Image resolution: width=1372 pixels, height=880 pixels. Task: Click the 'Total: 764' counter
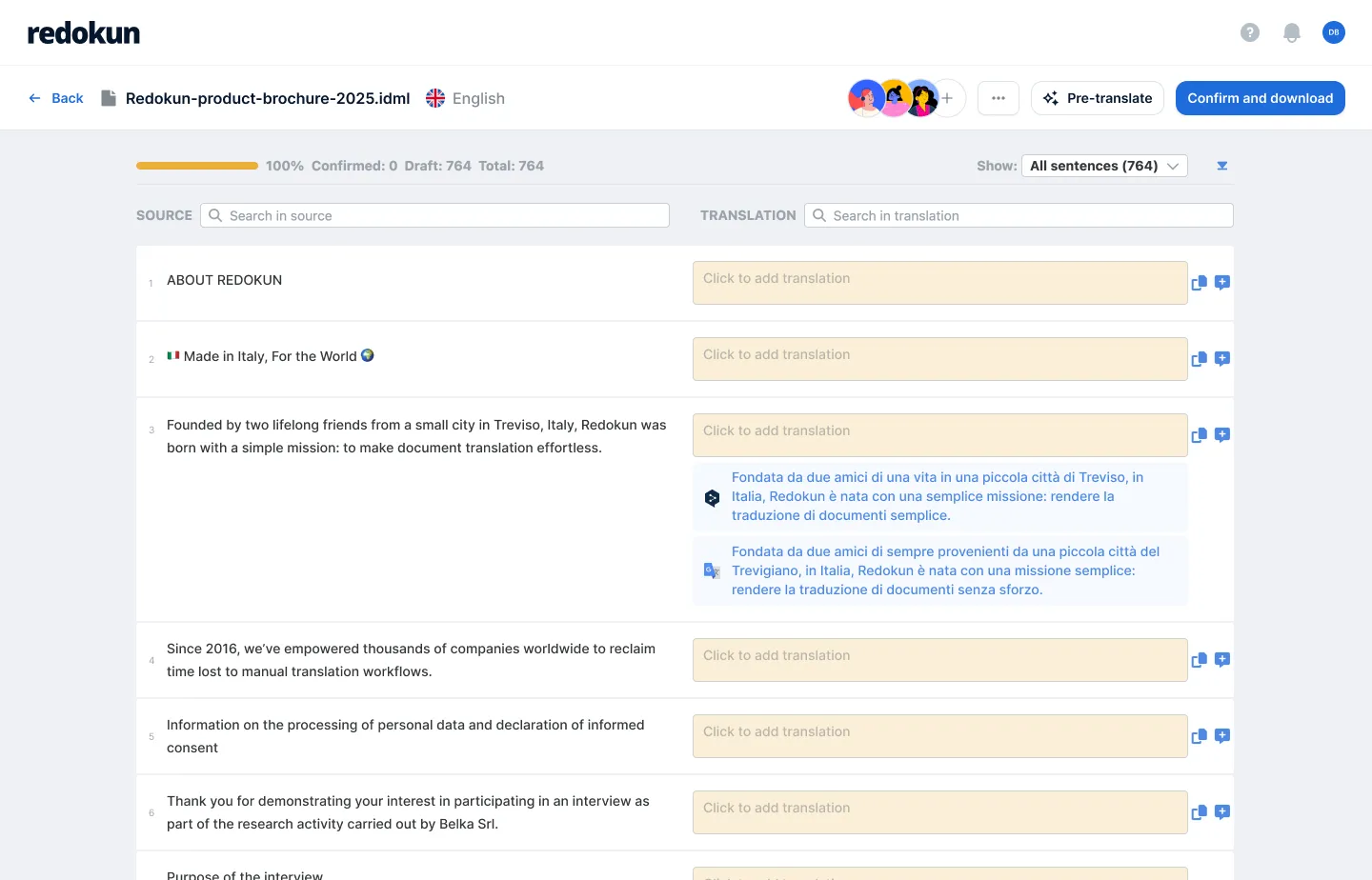(x=511, y=166)
